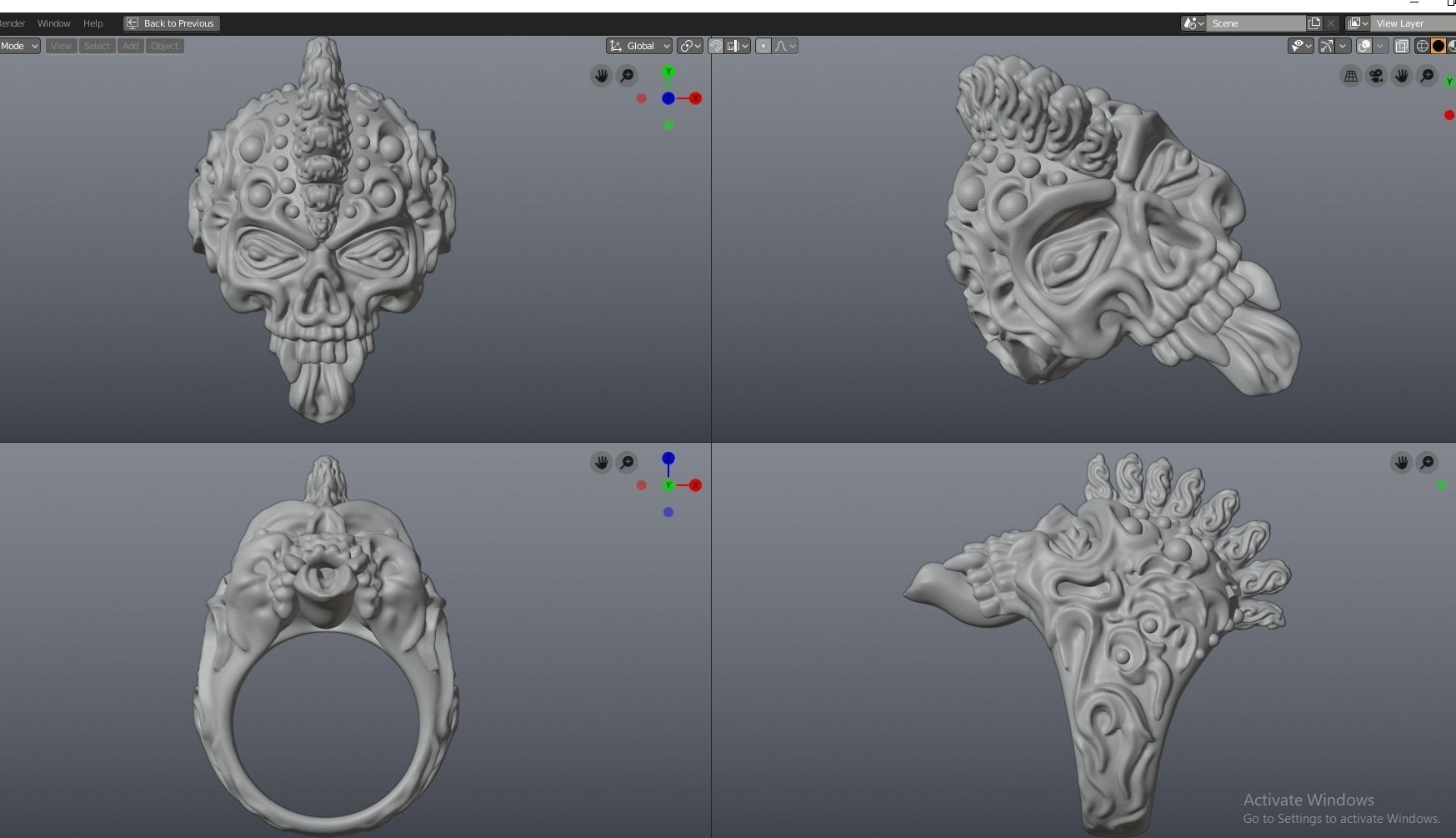This screenshot has width=1456, height=838.
Task: Open scene browse dropdown icon
Action: 1193,23
